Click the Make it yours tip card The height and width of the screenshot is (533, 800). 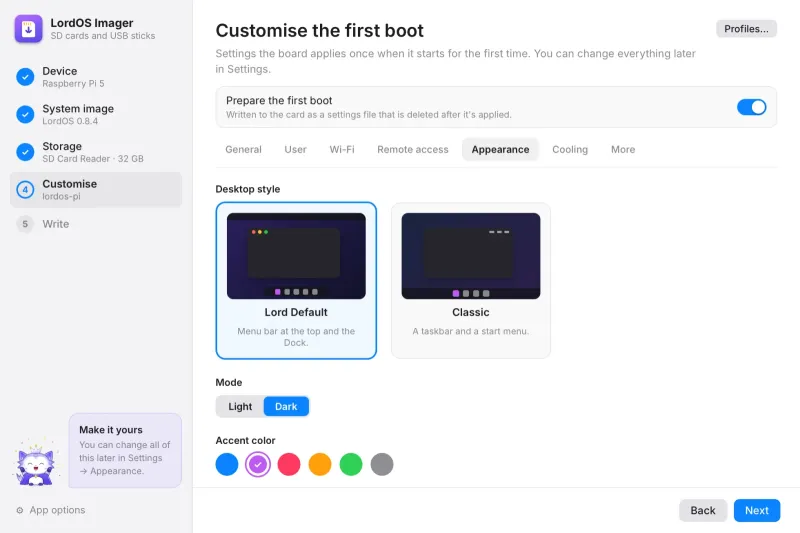(125, 450)
